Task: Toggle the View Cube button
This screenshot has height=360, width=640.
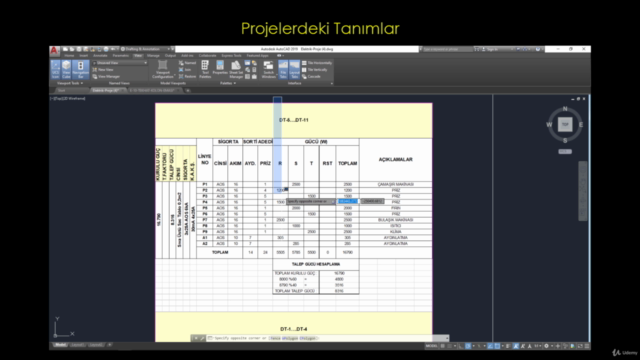Action: (66, 70)
